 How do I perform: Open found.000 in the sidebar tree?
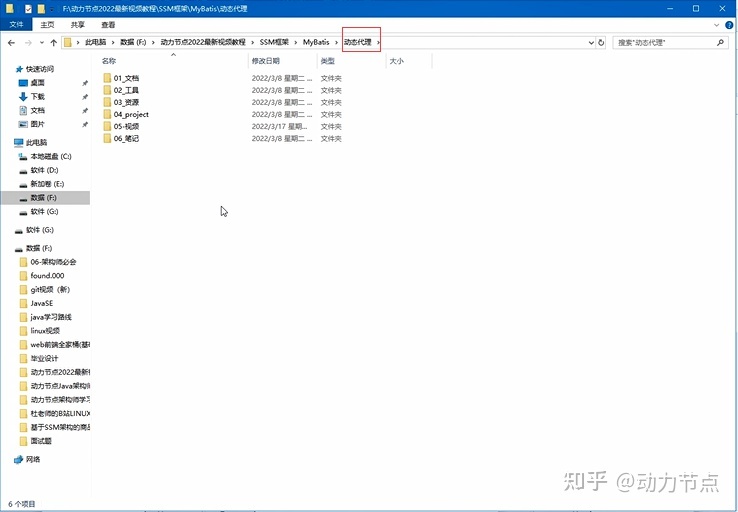[47, 276]
